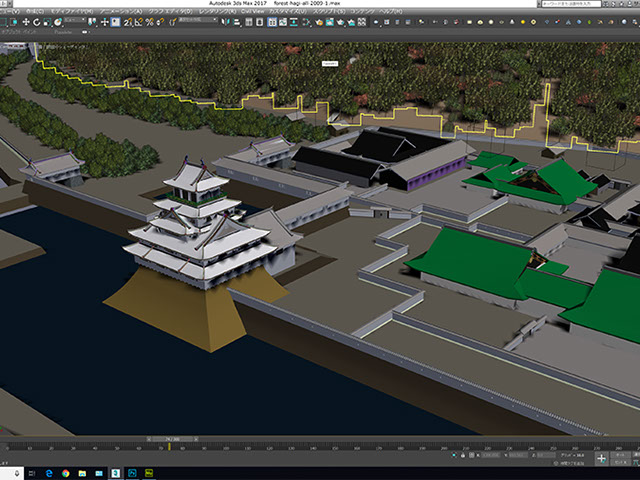Activate the Select and Rotate tool

coord(36,21)
